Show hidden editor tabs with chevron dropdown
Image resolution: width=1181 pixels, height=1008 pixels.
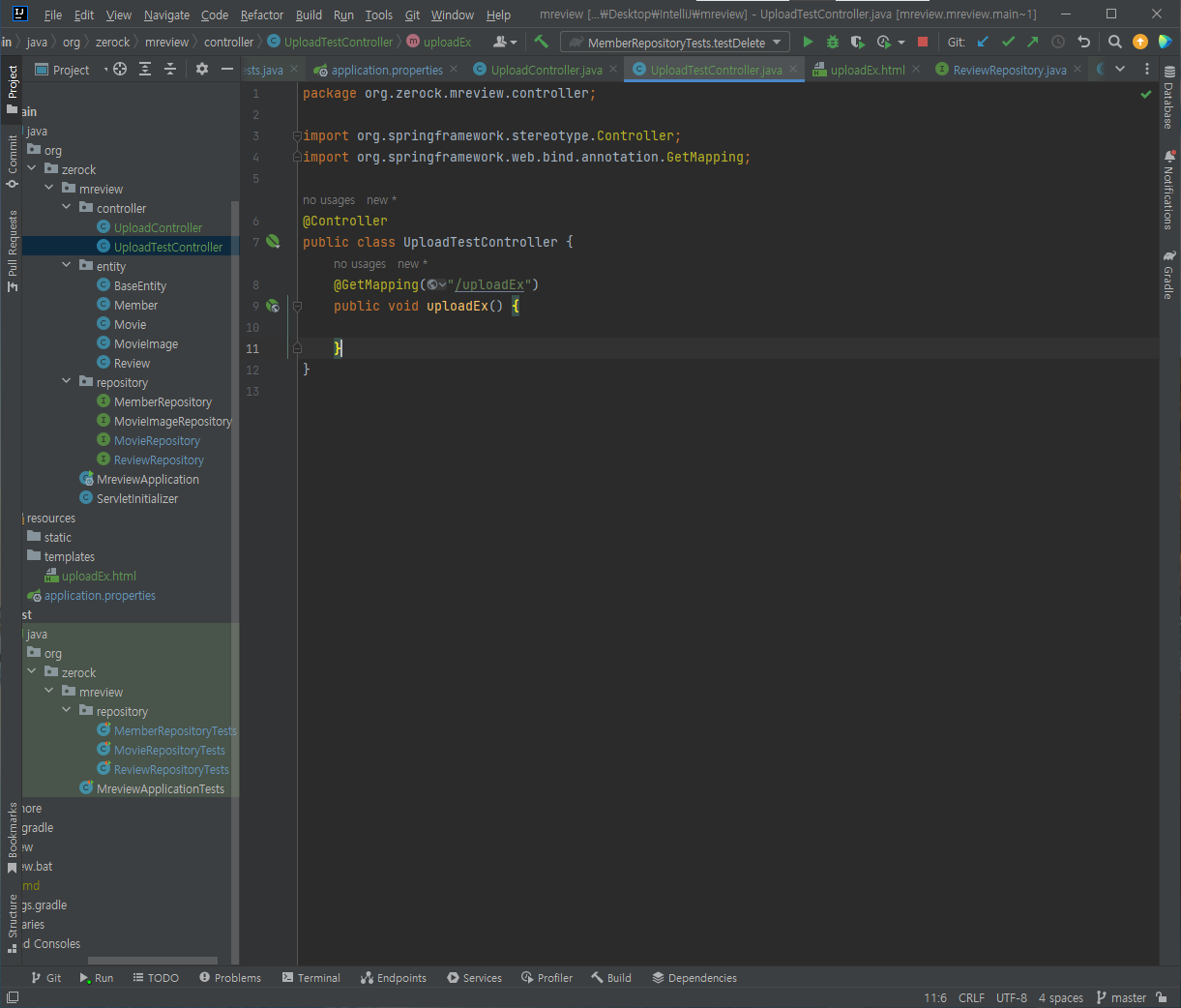(1120, 69)
